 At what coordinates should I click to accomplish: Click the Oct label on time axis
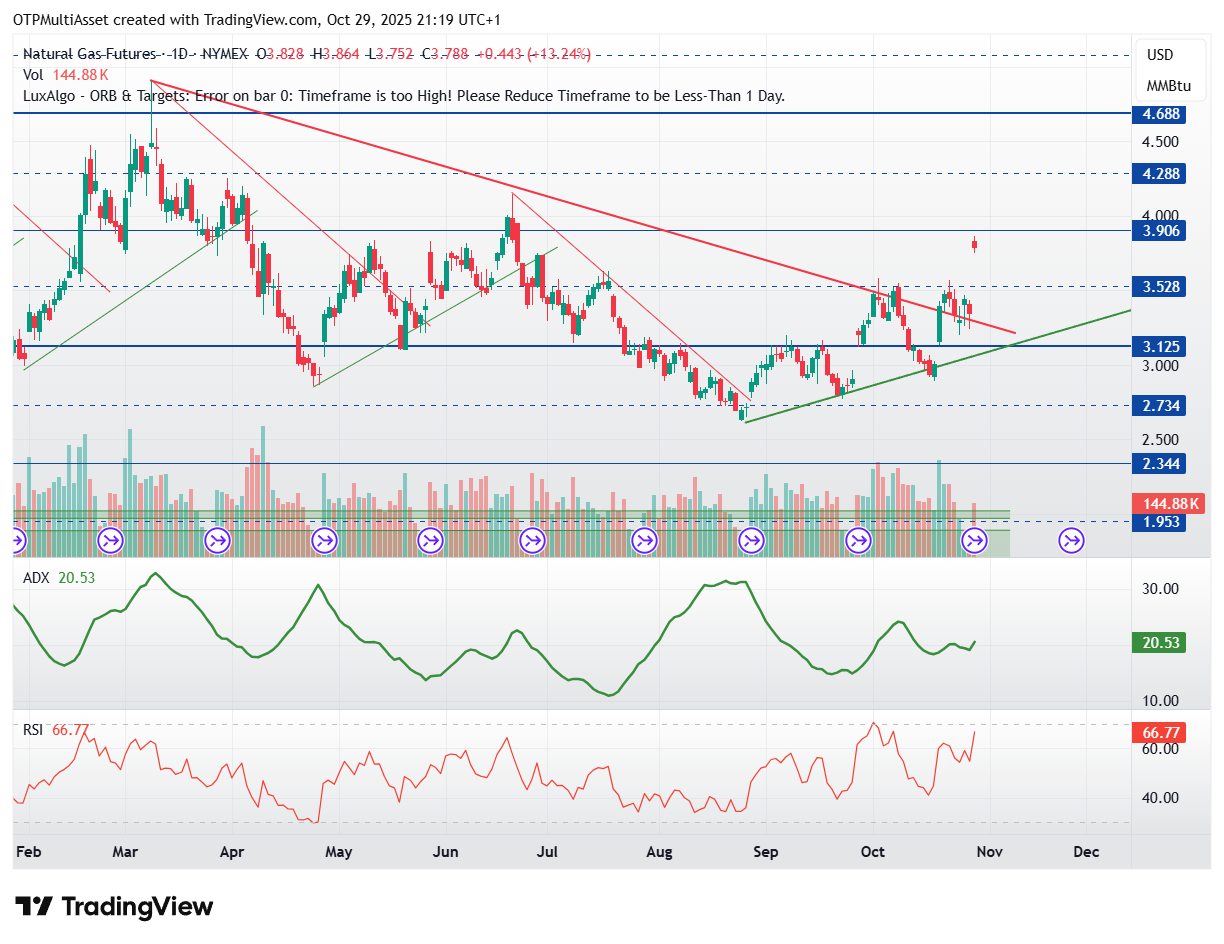pos(873,852)
